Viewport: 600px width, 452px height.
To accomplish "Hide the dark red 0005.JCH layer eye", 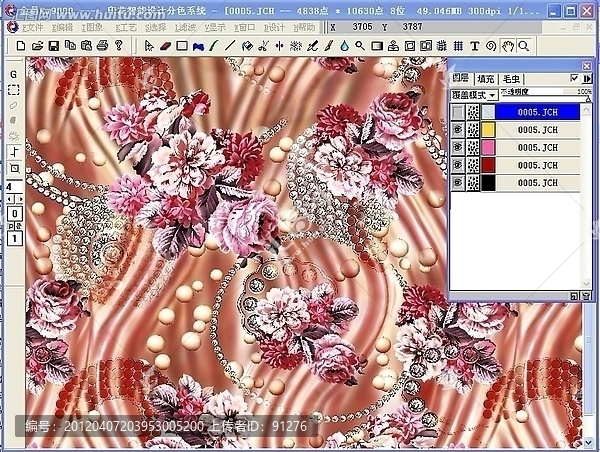I will [458, 165].
